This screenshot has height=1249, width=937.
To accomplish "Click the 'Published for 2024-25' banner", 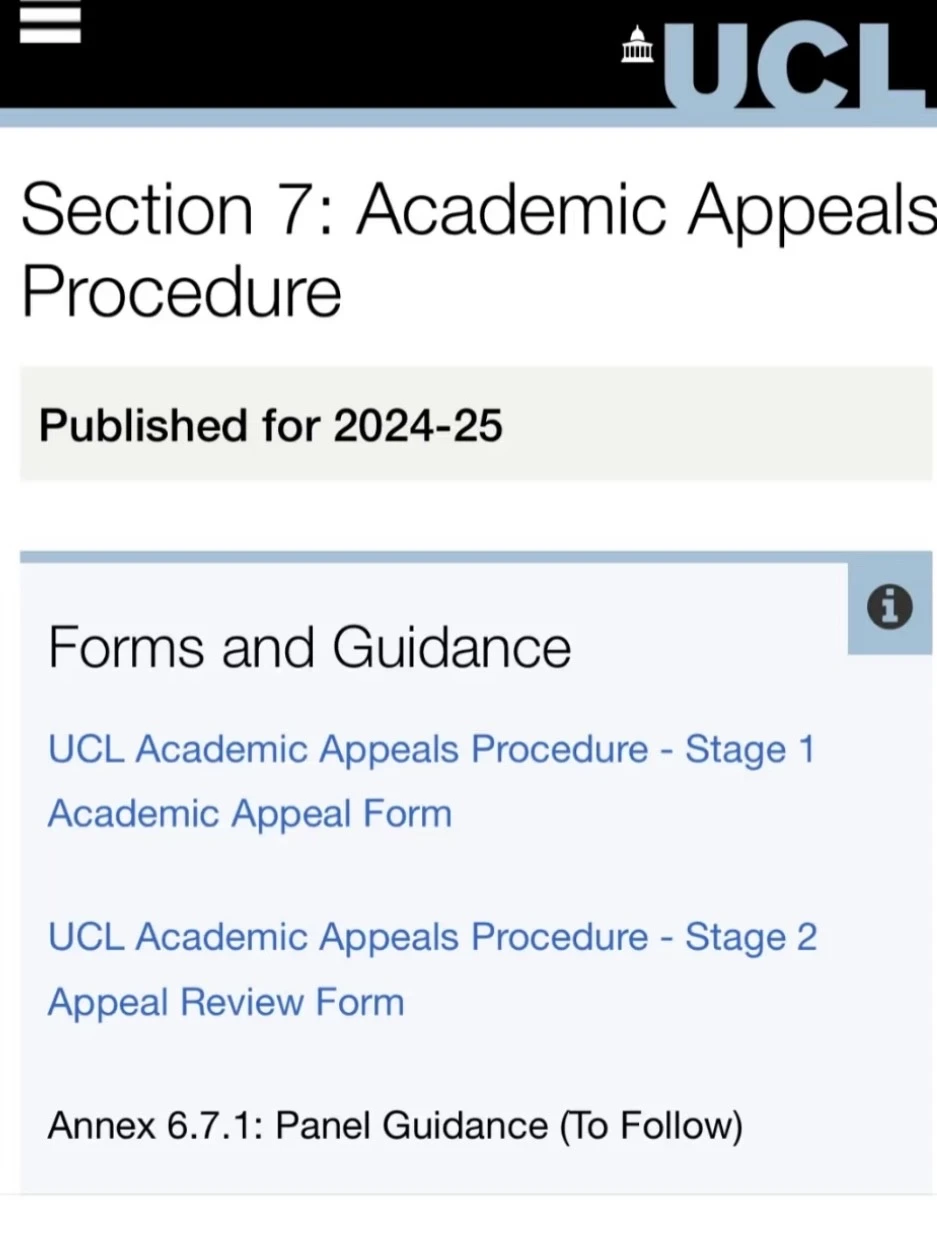I will [x=476, y=424].
